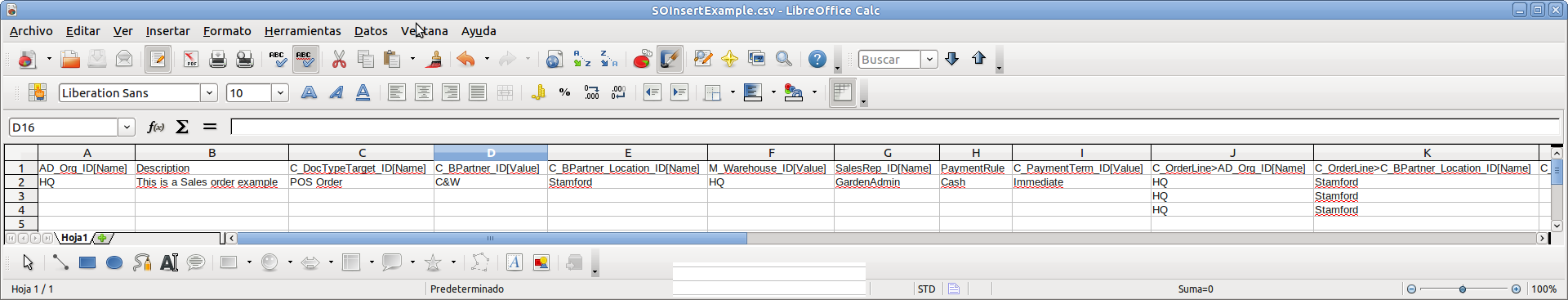Select the Text (A) drawing tool
Screen dimensions: 1568x300
click(169, 262)
